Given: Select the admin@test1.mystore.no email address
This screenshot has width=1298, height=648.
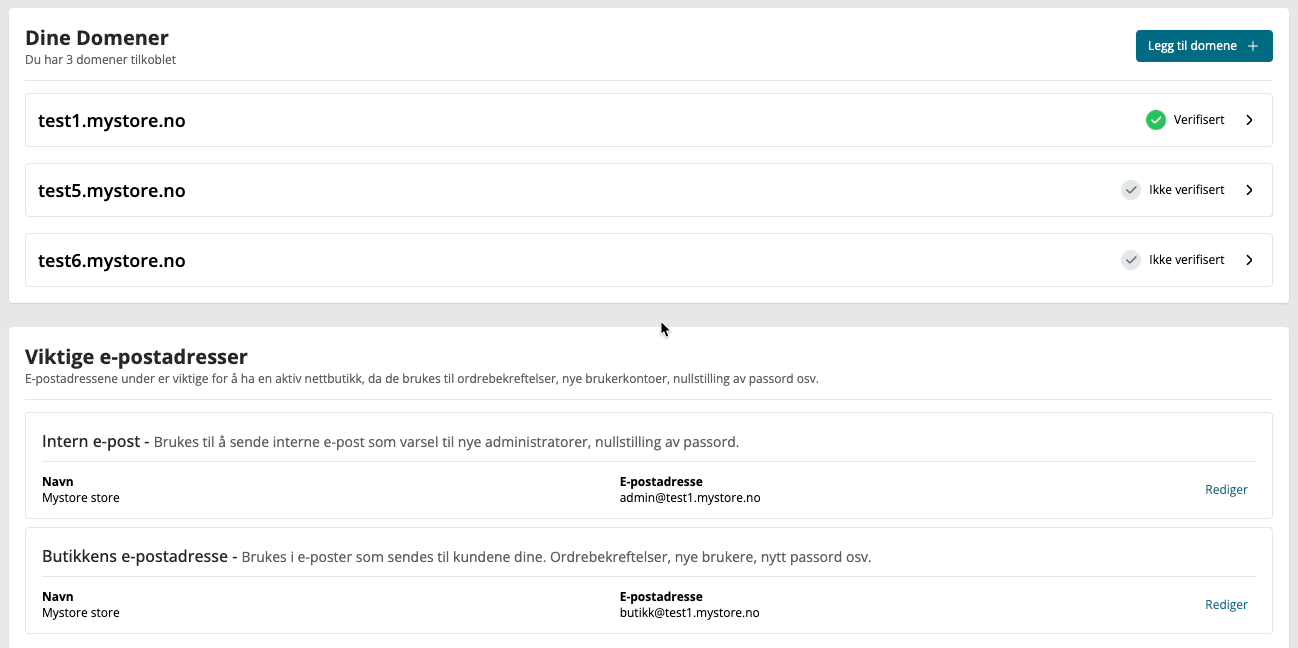Looking at the screenshot, I should (690, 498).
